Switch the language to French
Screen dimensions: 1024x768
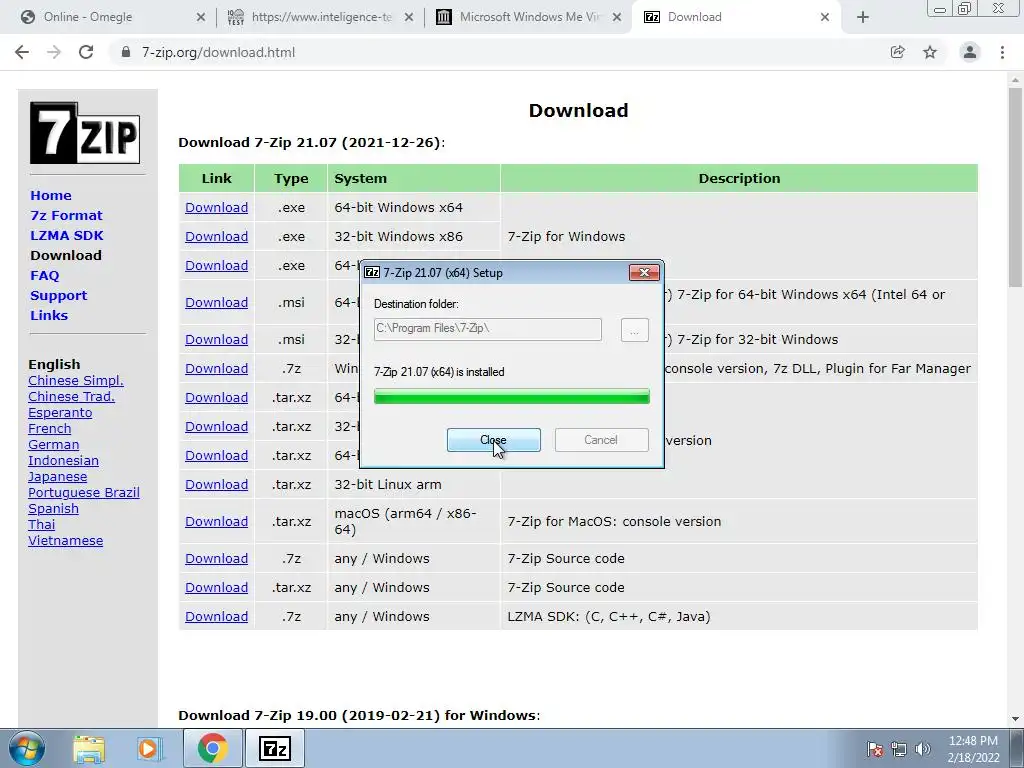click(50, 428)
